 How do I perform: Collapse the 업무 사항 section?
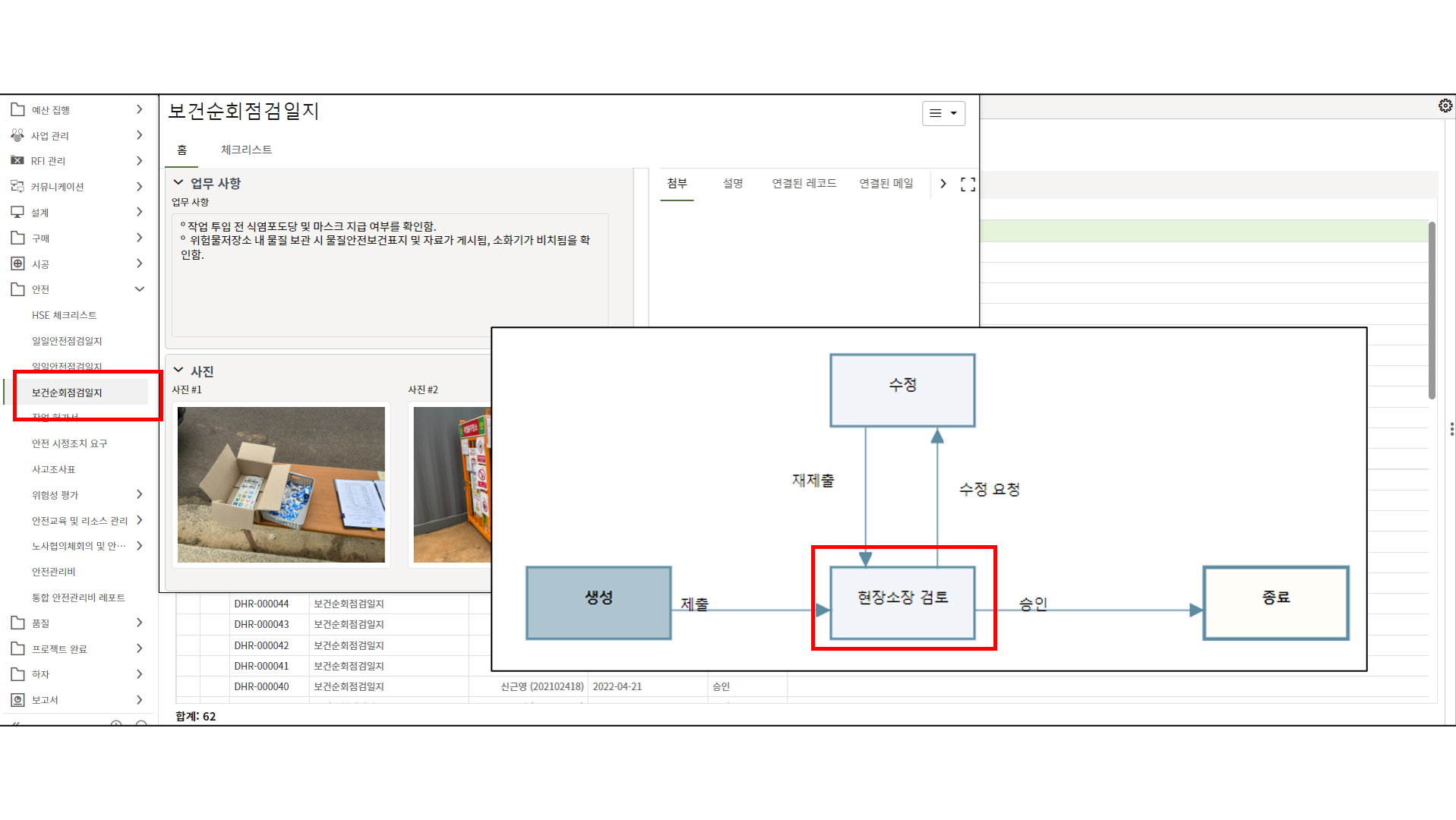[178, 183]
